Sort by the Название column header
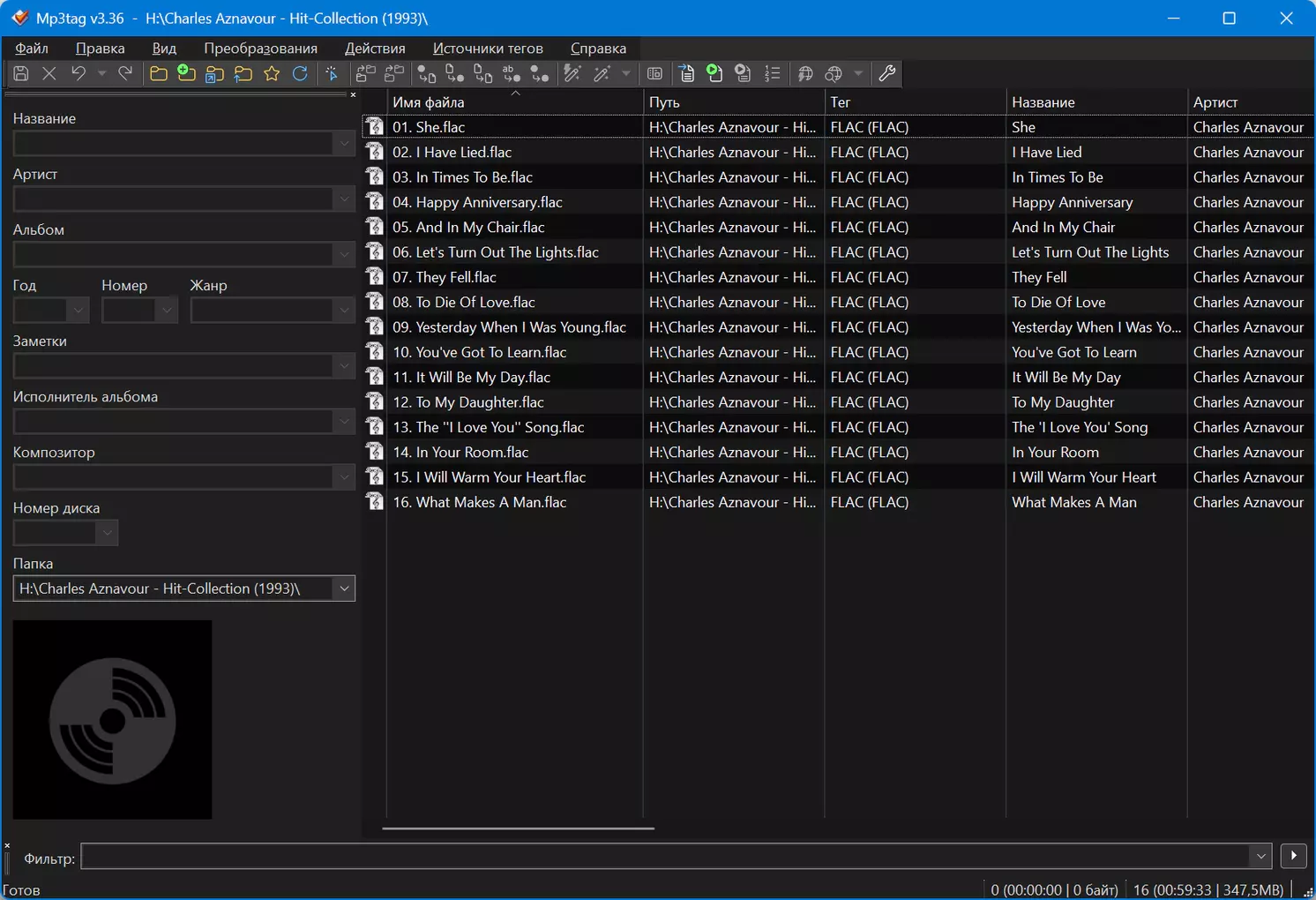Image resolution: width=1316 pixels, height=900 pixels. point(1097,102)
